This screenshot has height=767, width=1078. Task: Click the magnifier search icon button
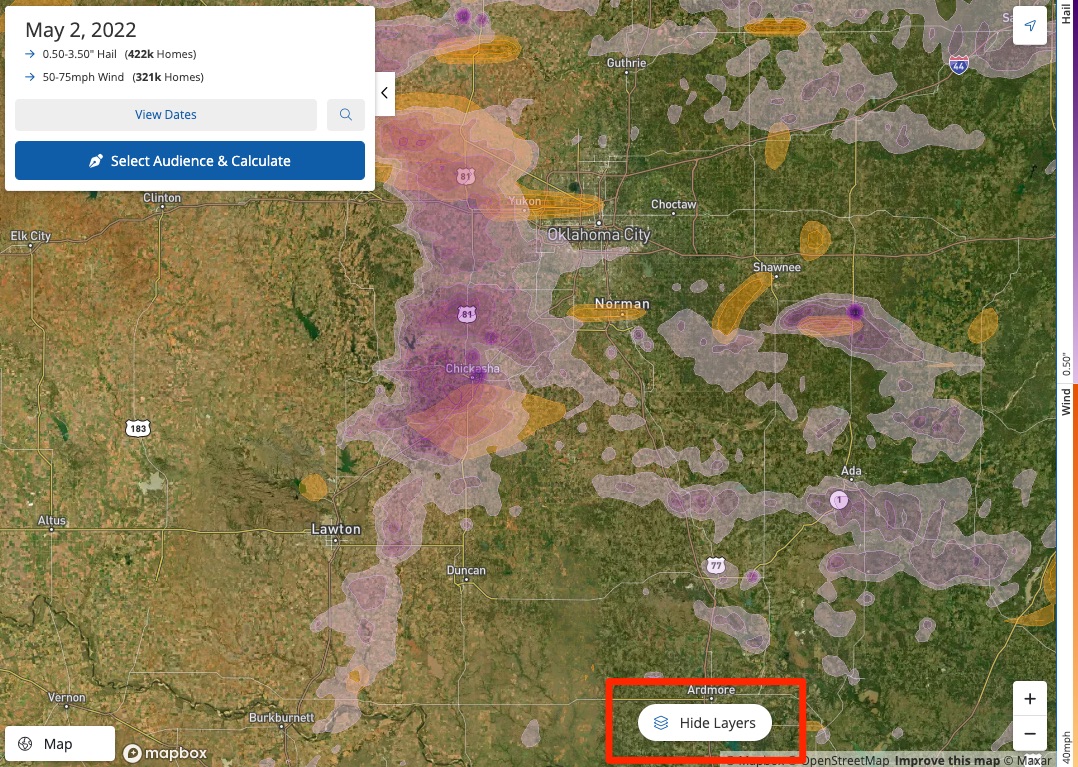tap(346, 115)
